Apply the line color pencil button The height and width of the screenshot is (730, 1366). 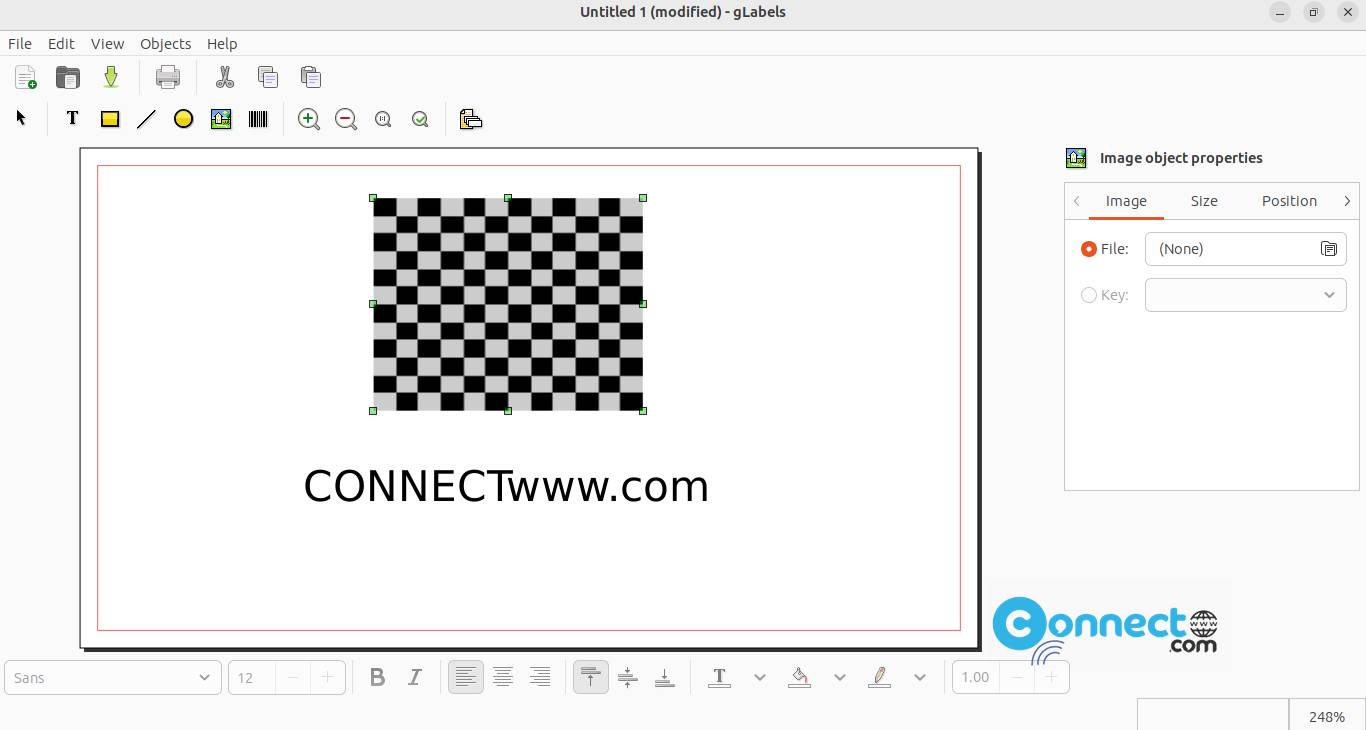click(x=879, y=677)
